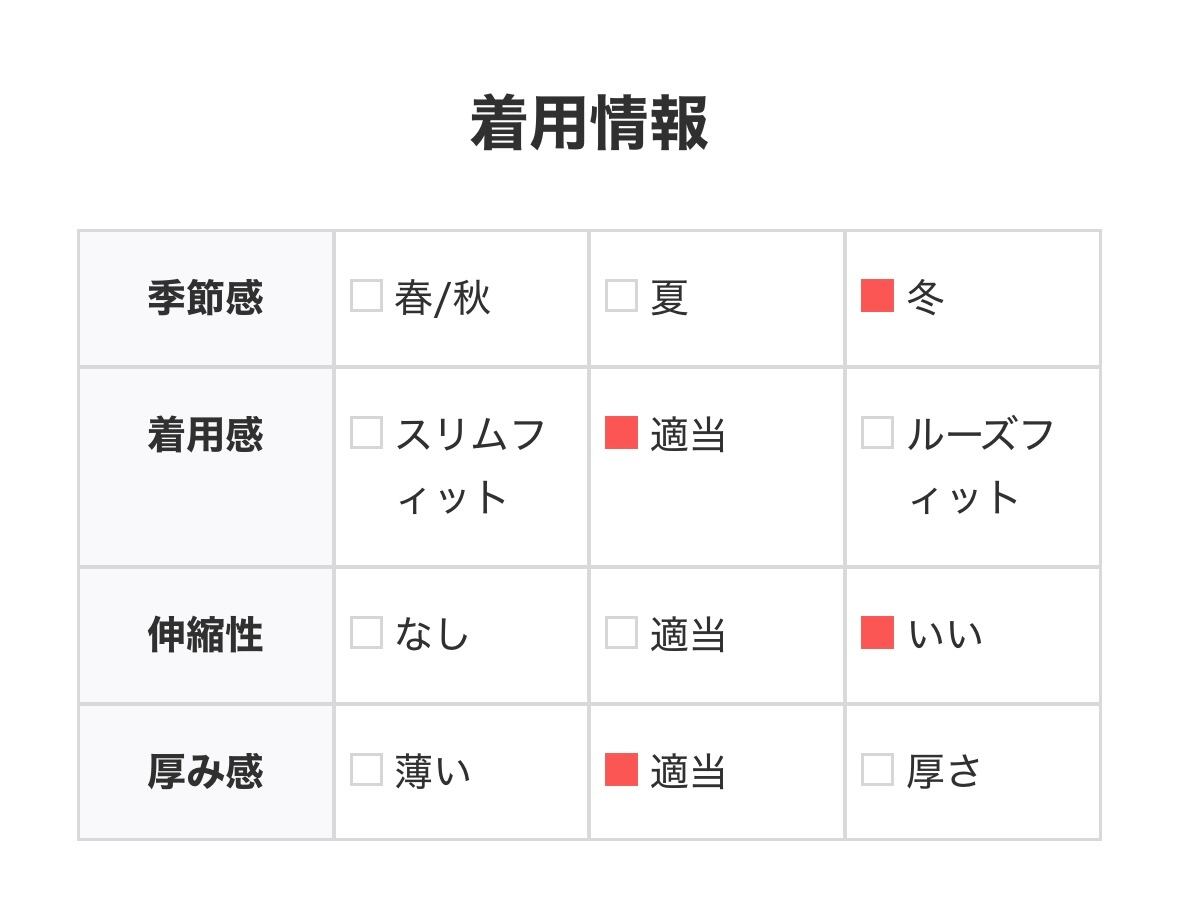Screen dimensions: 1179x906
Task: Tick the 夏 season checkbox
Action: click(621, 296)
